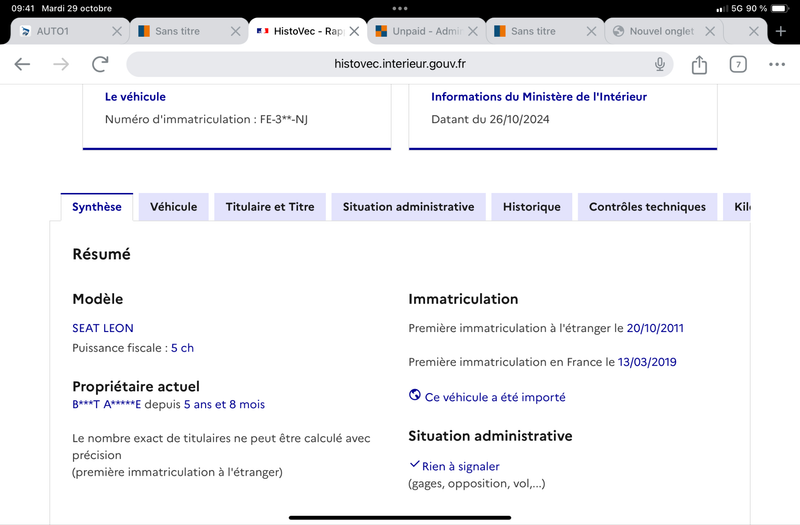
Task: Close the Unpaid - Admin tab
Action: point(473,31)
